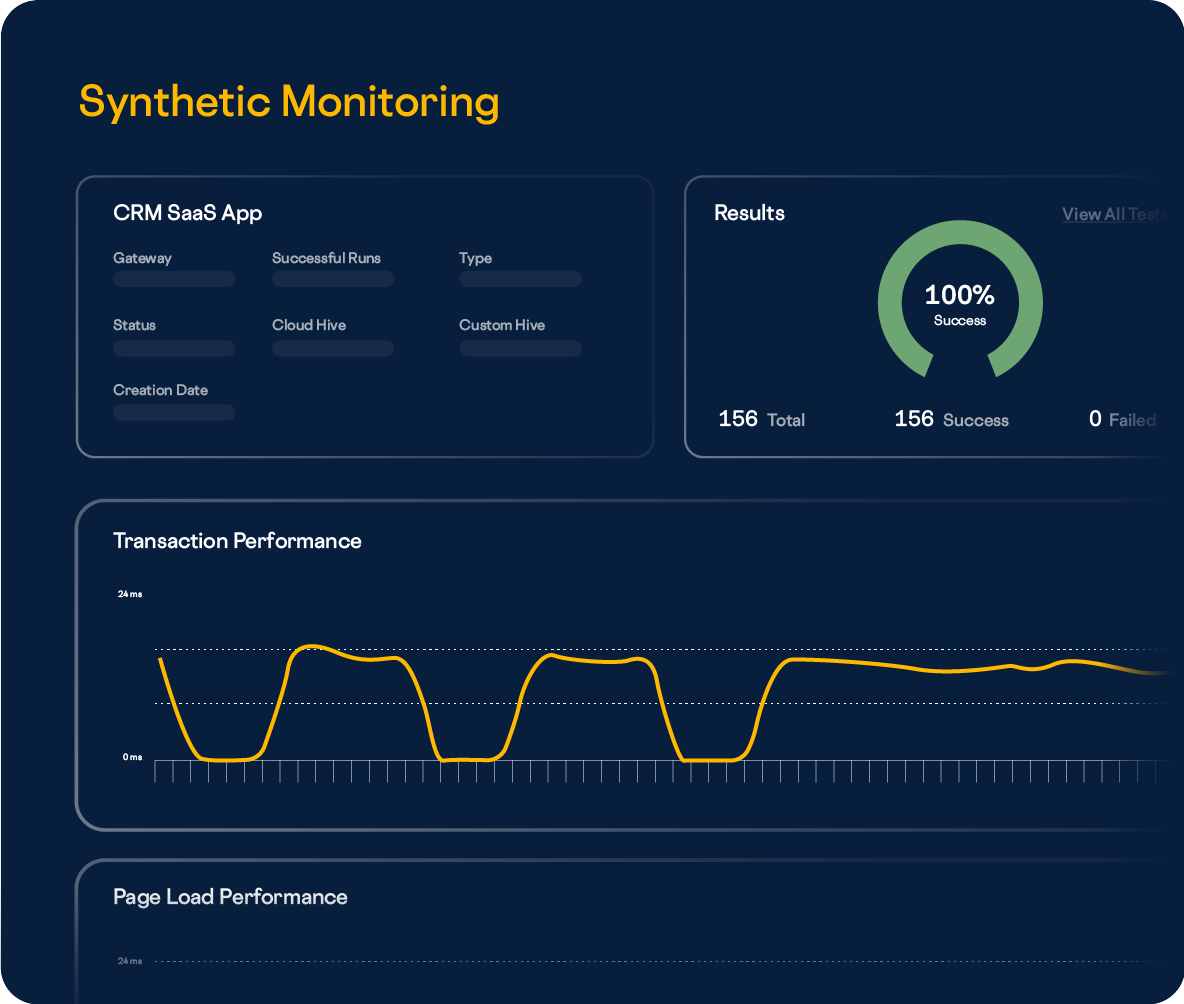The width and height of the screenshot is (1184, 1004).
Task: Select the 0 Failed count
Action: tap(1121, 420)
